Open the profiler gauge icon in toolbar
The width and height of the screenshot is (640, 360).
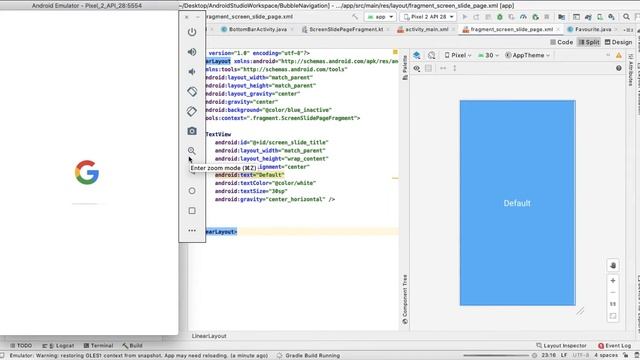click(523, 17)
